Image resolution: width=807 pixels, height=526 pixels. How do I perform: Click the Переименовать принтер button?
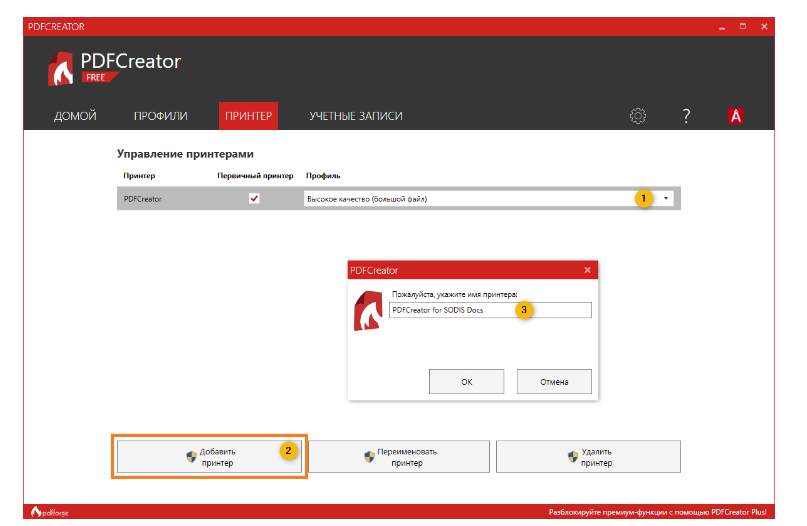399,457
